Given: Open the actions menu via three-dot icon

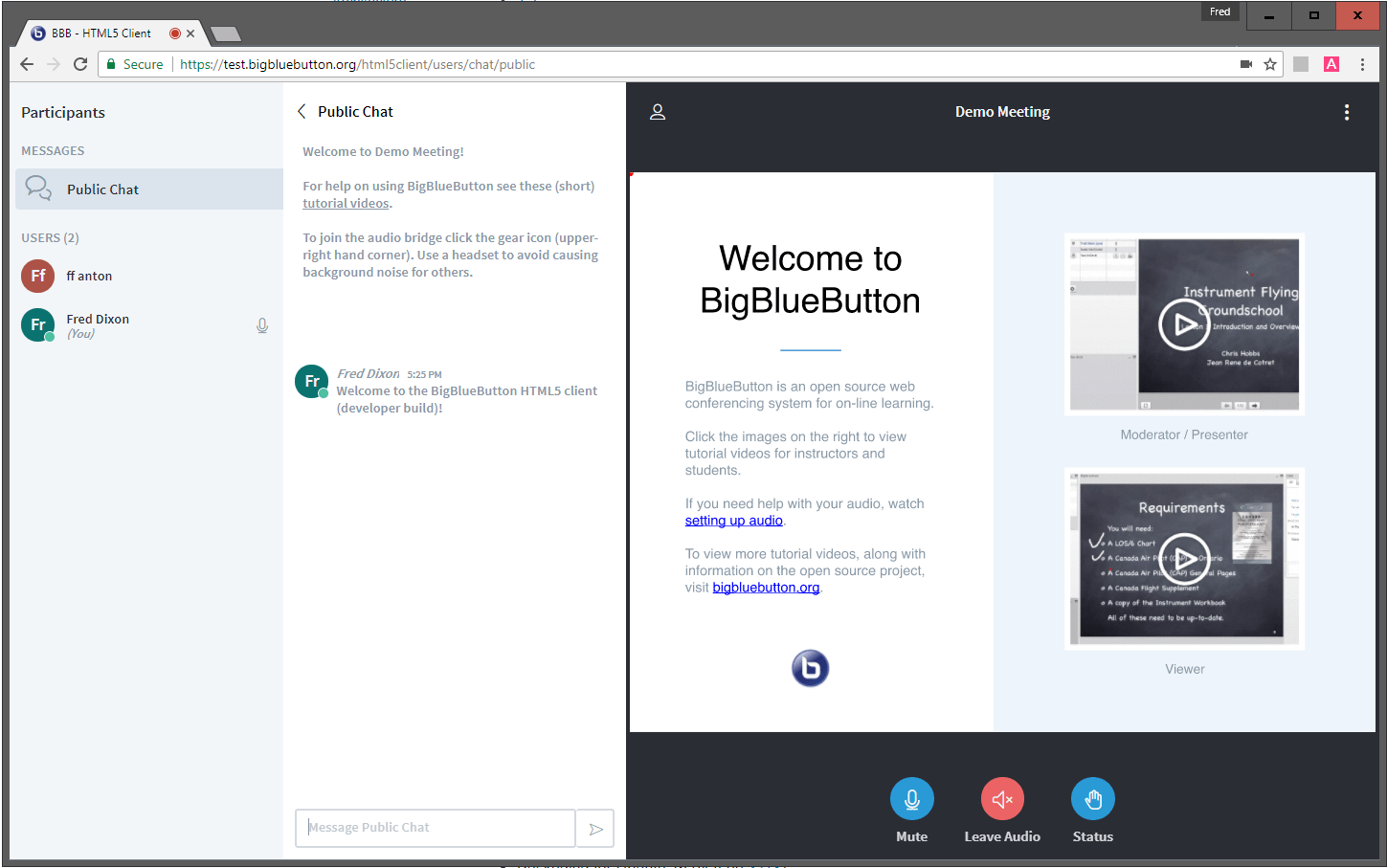Looking at the screenshot, I should [x=1347, y=112].
